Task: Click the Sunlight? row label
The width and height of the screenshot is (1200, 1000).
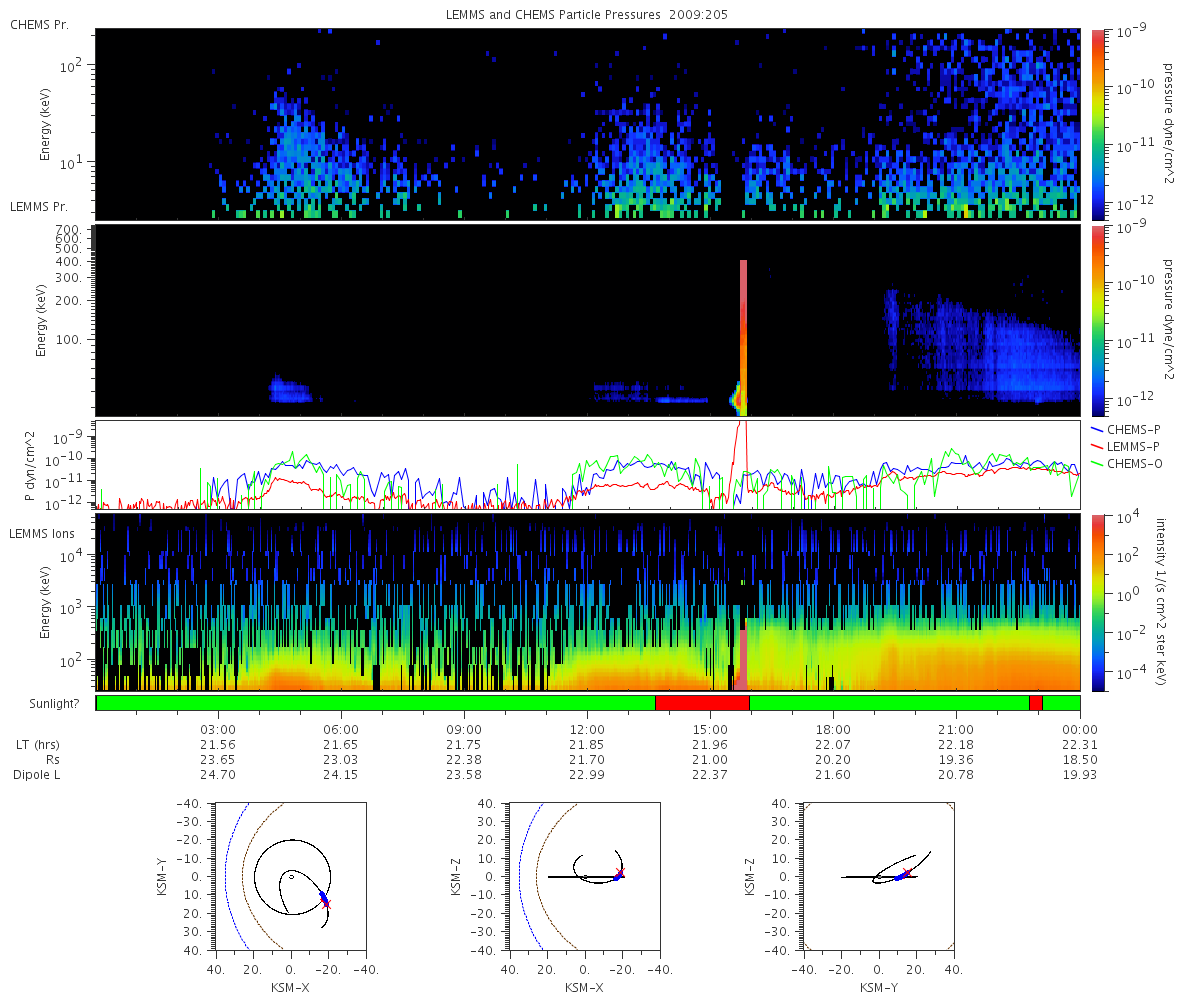Action: (x=46, y=704)
